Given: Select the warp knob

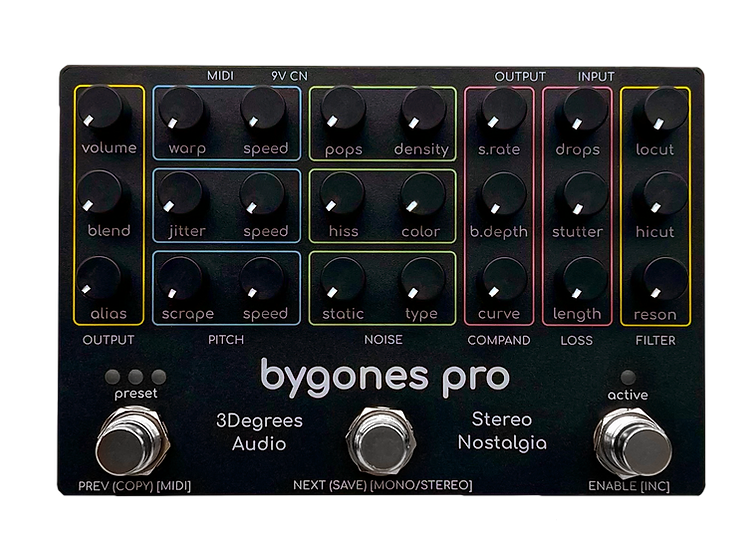Looking at the screenshot, I should pos(181,109).
